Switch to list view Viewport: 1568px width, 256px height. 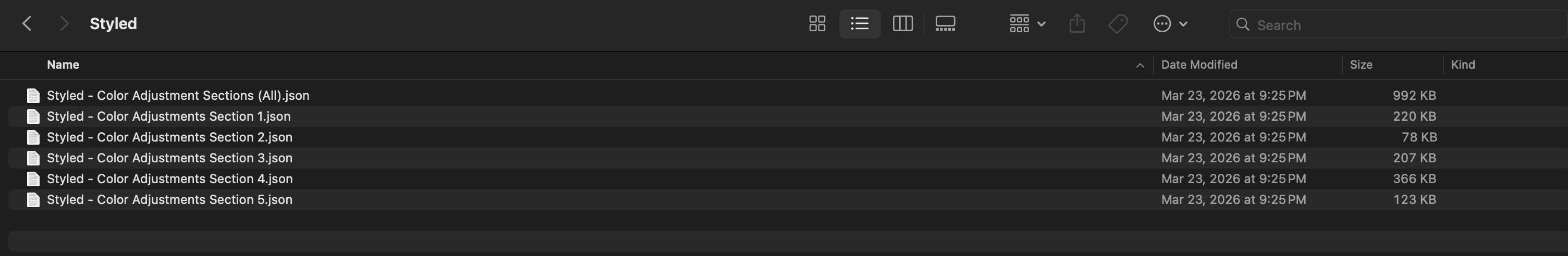pyautogui.click(x=860, y=24)
